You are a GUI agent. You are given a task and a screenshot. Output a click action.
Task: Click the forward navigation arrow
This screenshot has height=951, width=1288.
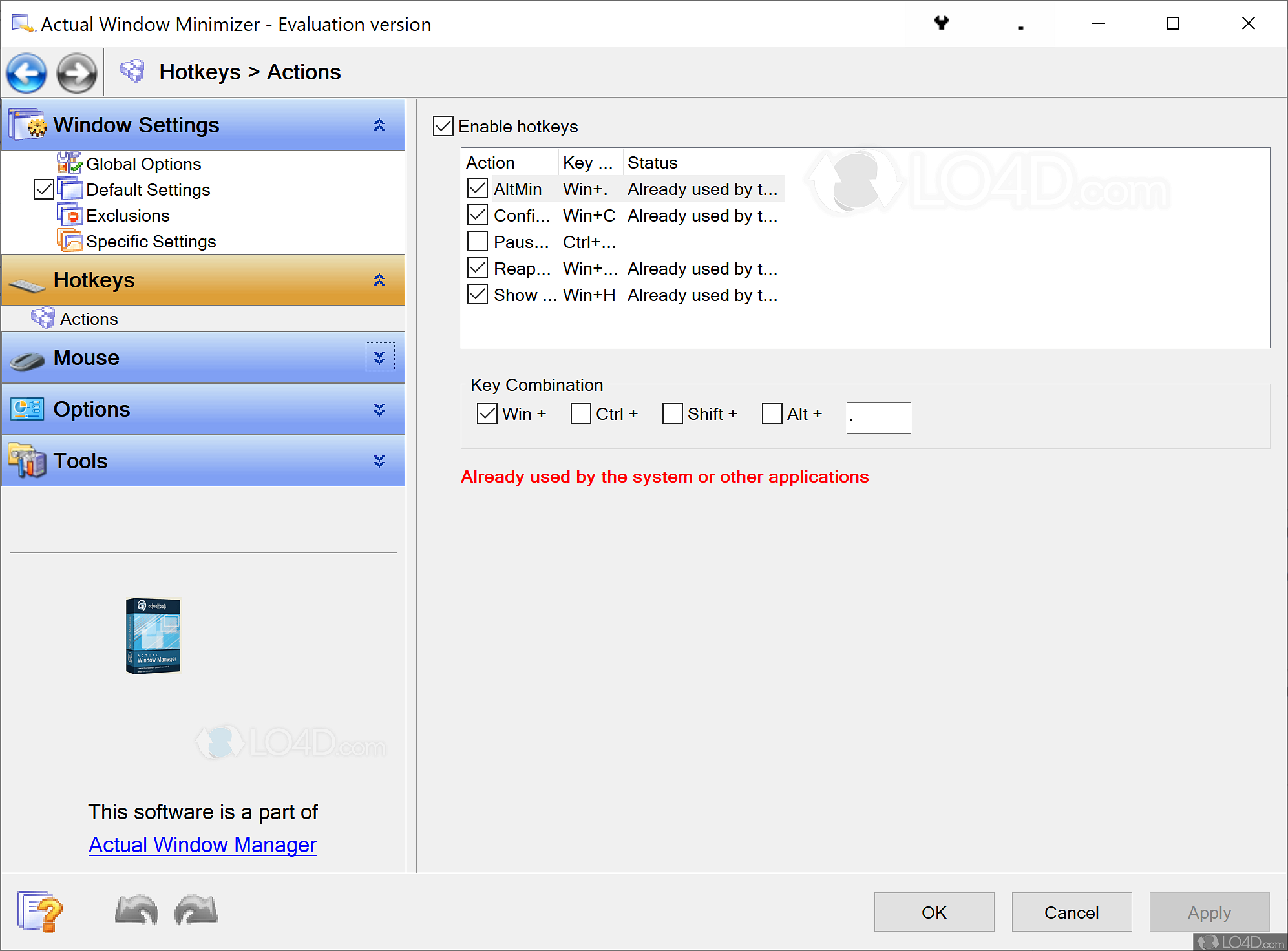pyautogui.click(x=76, y=72)
